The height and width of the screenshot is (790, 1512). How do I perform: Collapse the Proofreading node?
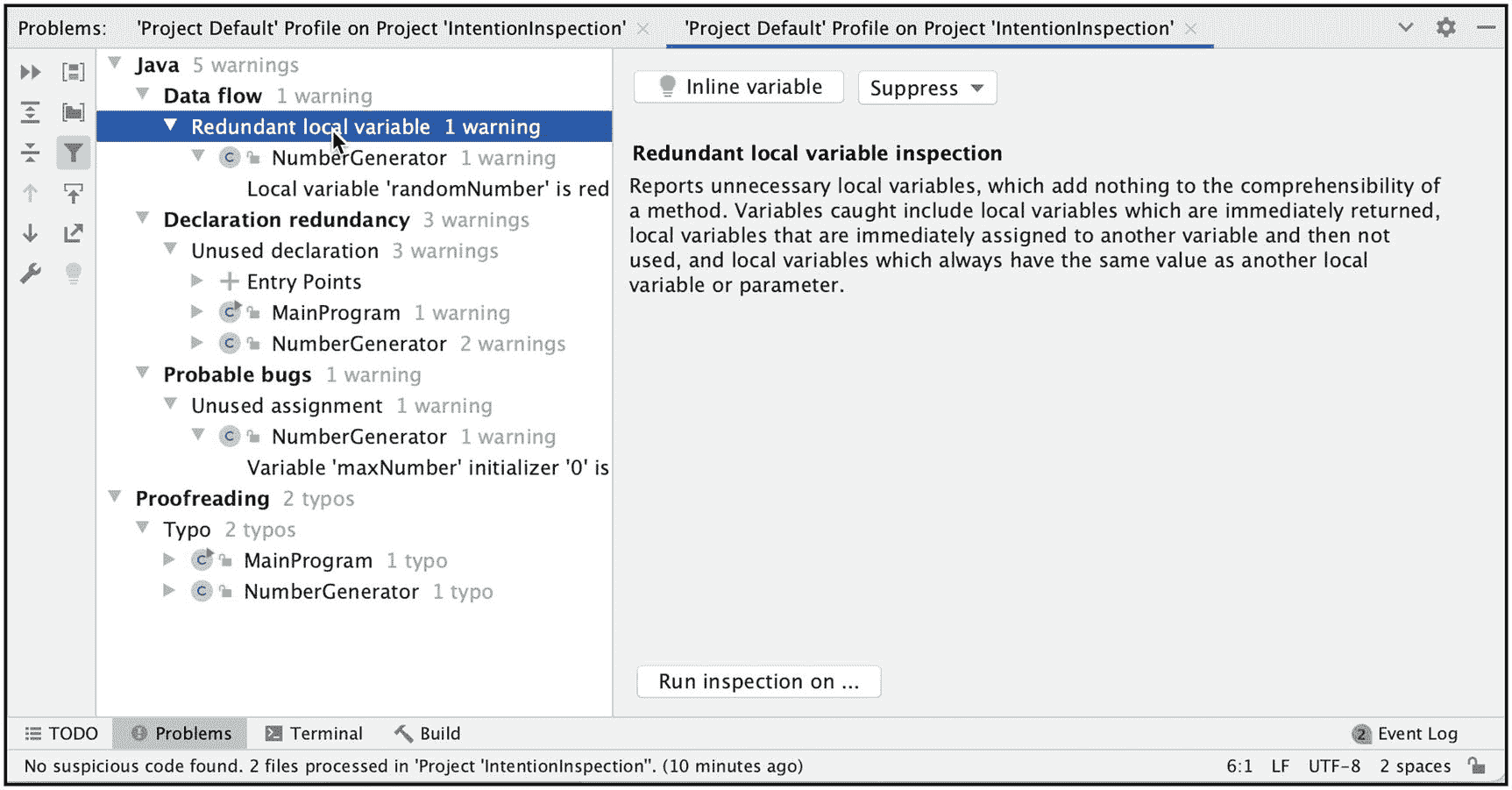coord(115,496)
